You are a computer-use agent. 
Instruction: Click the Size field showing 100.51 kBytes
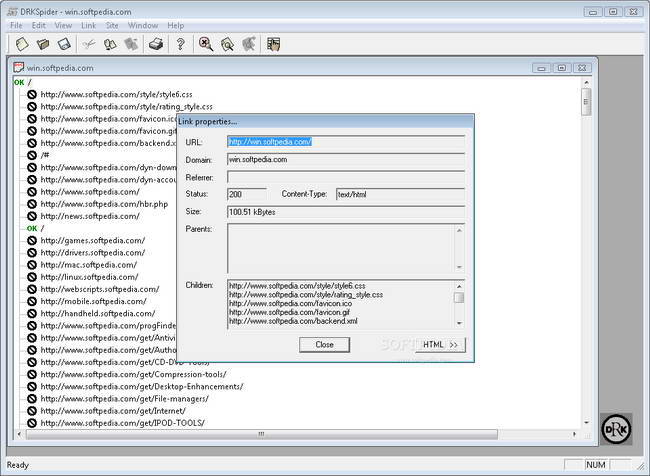(x=346, y=212)
